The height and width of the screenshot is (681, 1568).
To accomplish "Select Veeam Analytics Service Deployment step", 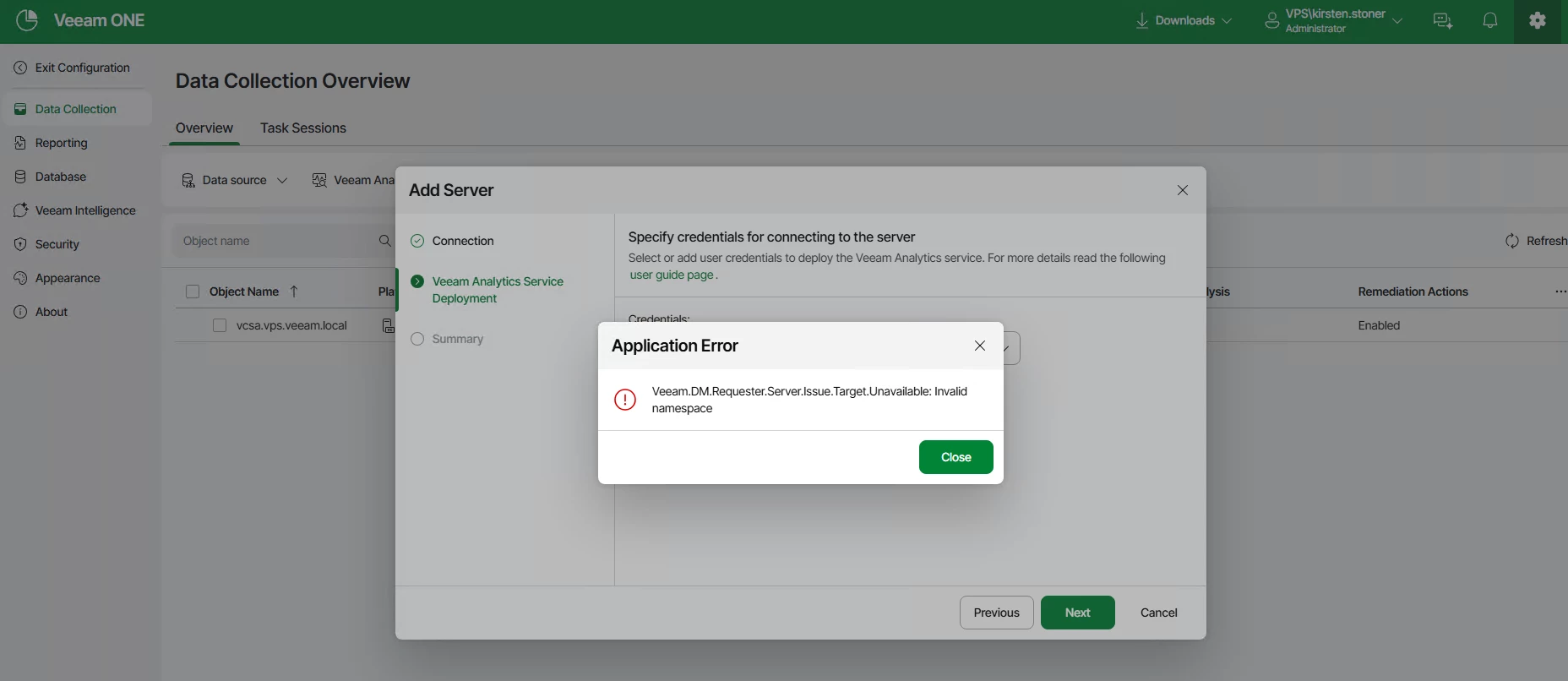I will (x=498, y=290).
